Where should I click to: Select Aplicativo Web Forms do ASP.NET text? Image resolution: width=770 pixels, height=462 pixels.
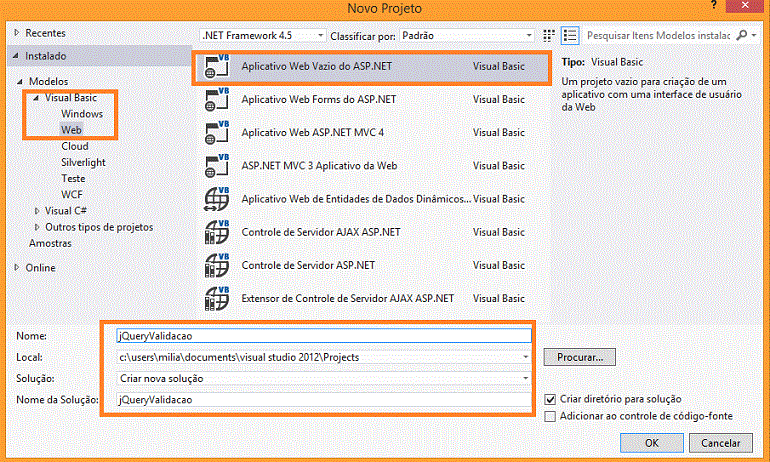(319, 100)
